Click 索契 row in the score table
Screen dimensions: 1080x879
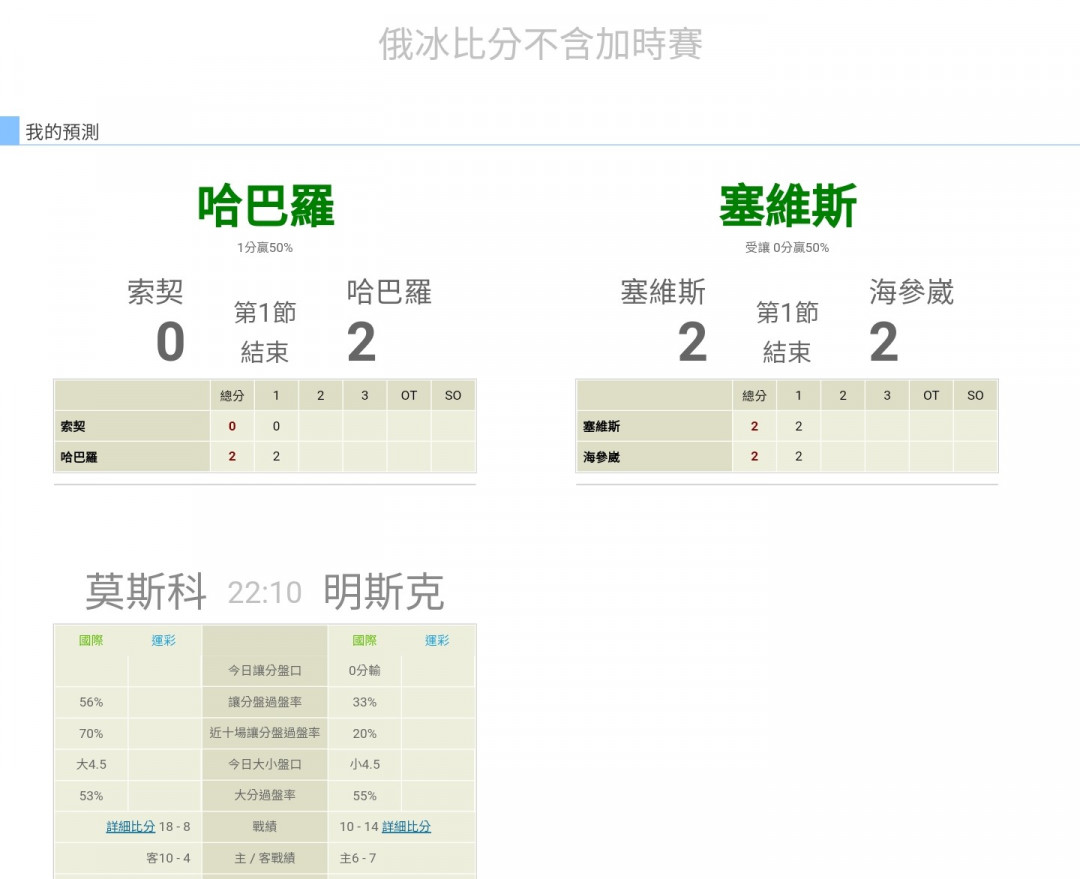click(265, 426)
